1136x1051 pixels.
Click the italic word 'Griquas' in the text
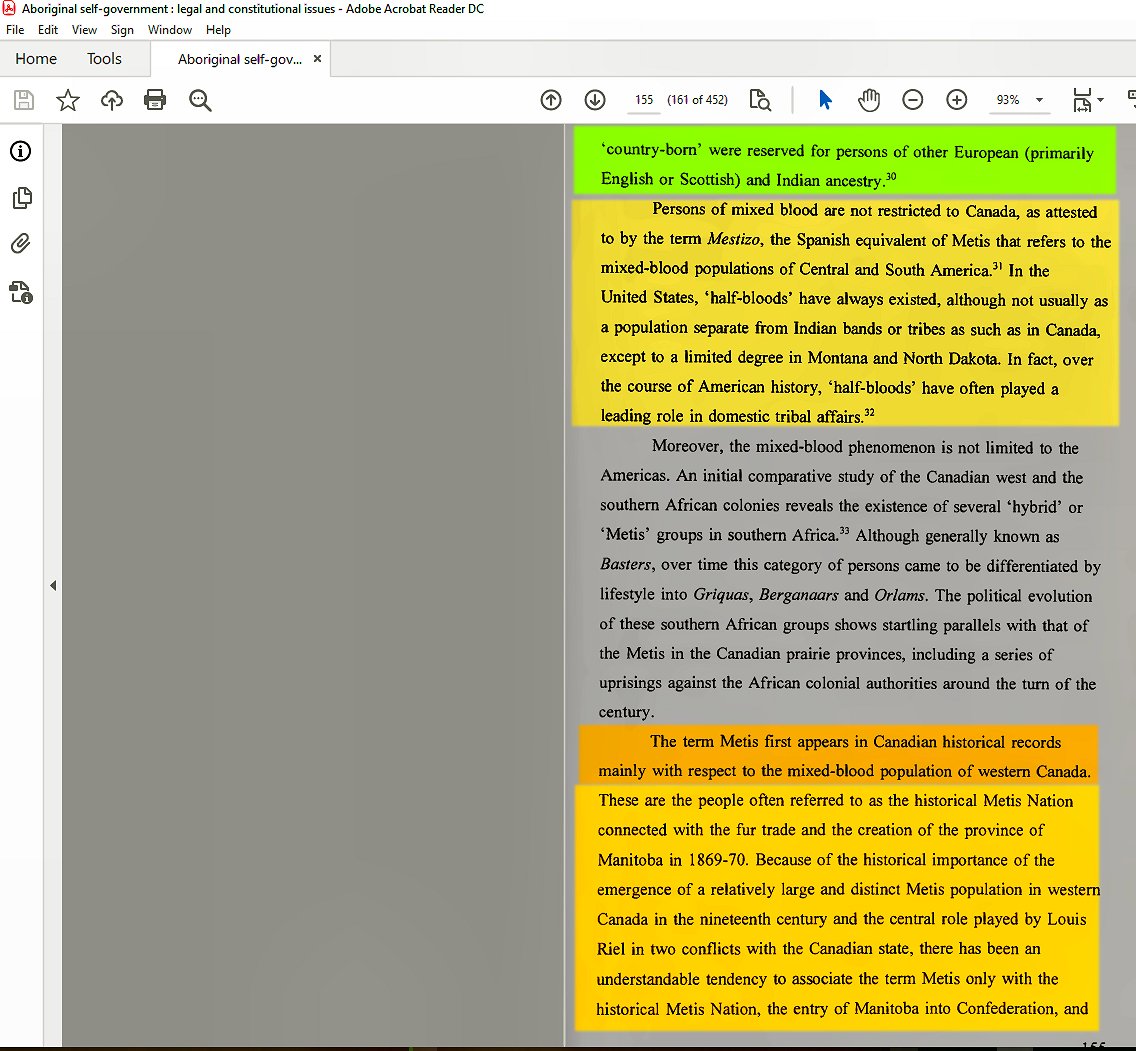(x=721, y=595)
